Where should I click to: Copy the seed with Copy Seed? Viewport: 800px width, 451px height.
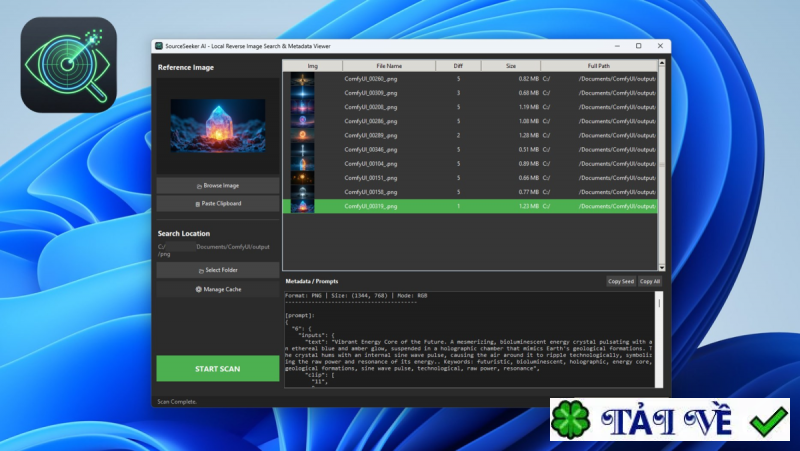pyautogui.click(x=621, y=282)
